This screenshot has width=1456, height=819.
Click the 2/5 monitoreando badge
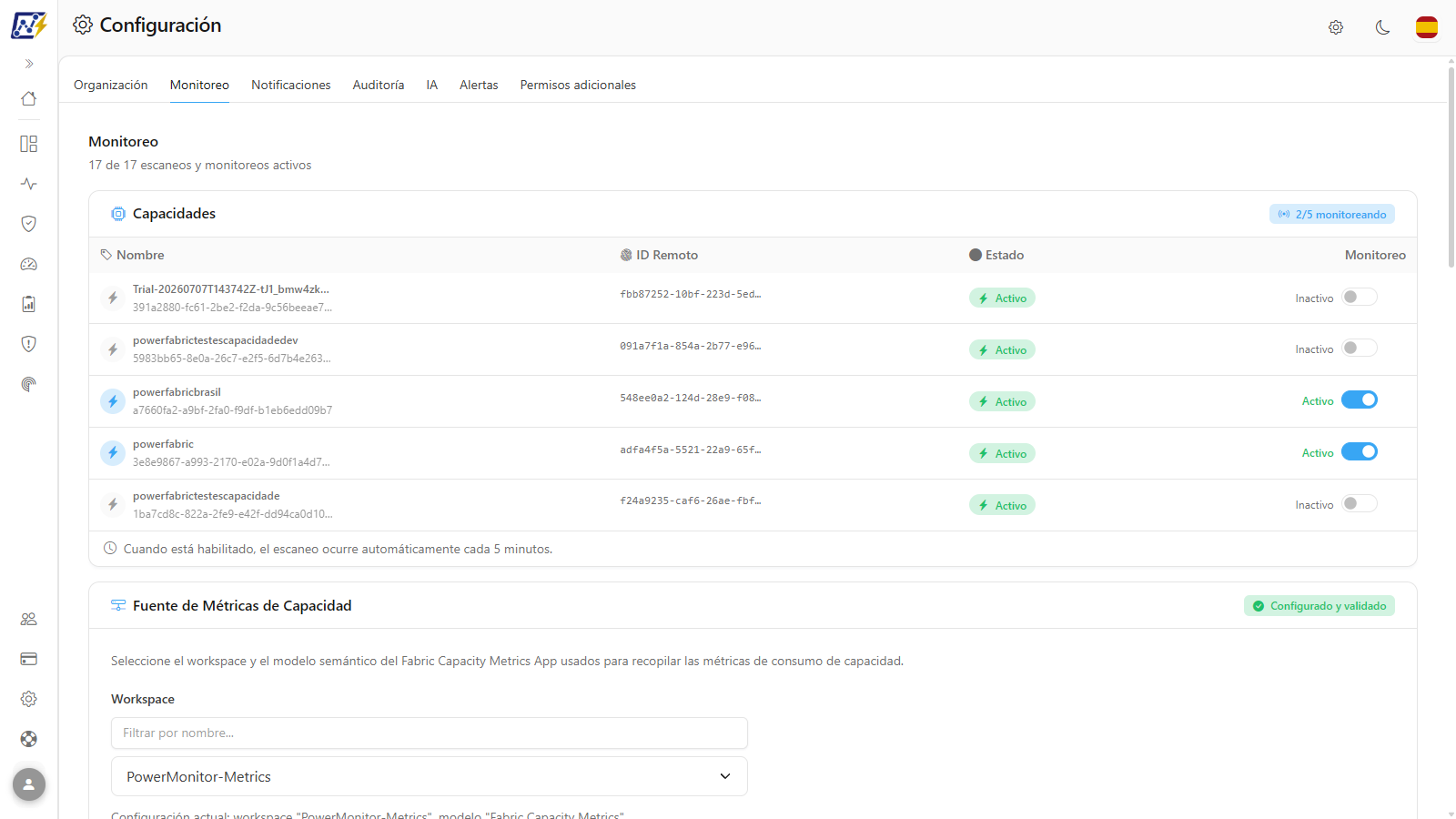(1332, 215)
